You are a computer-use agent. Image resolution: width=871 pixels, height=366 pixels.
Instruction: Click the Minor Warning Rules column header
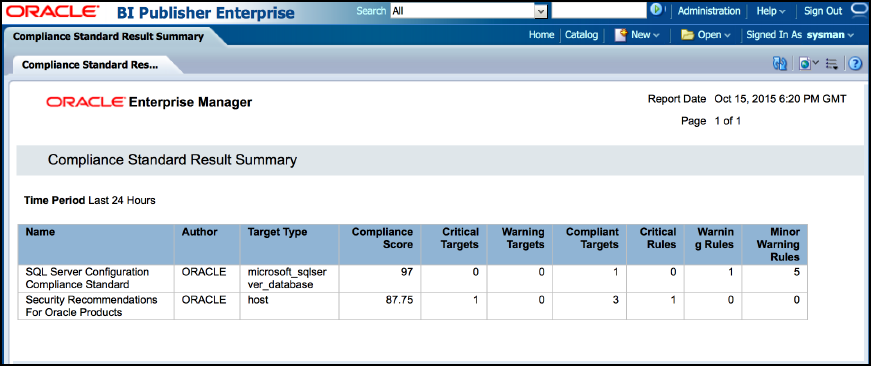(775, 244)
